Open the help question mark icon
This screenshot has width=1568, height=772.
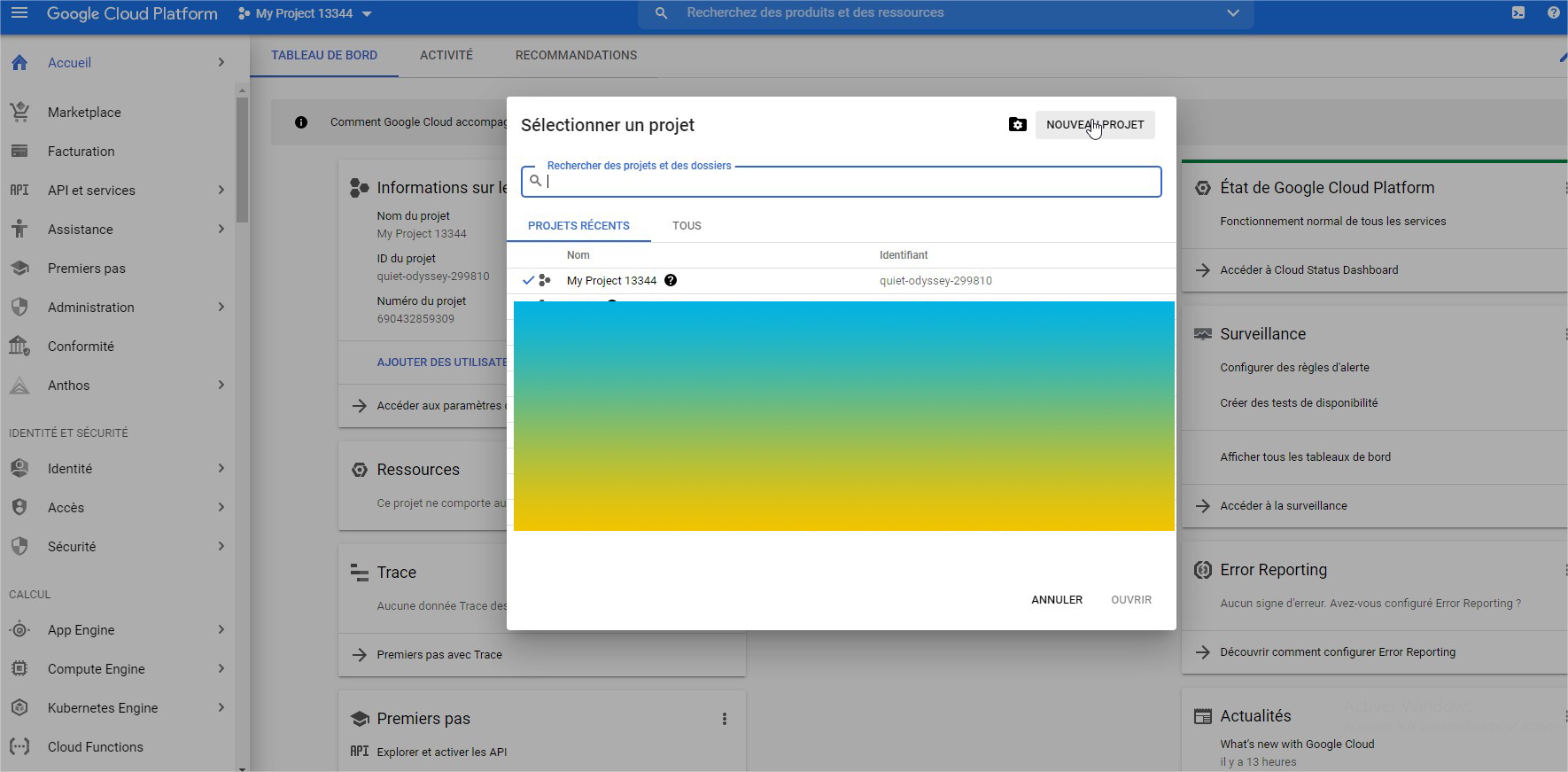point(1554,12)
